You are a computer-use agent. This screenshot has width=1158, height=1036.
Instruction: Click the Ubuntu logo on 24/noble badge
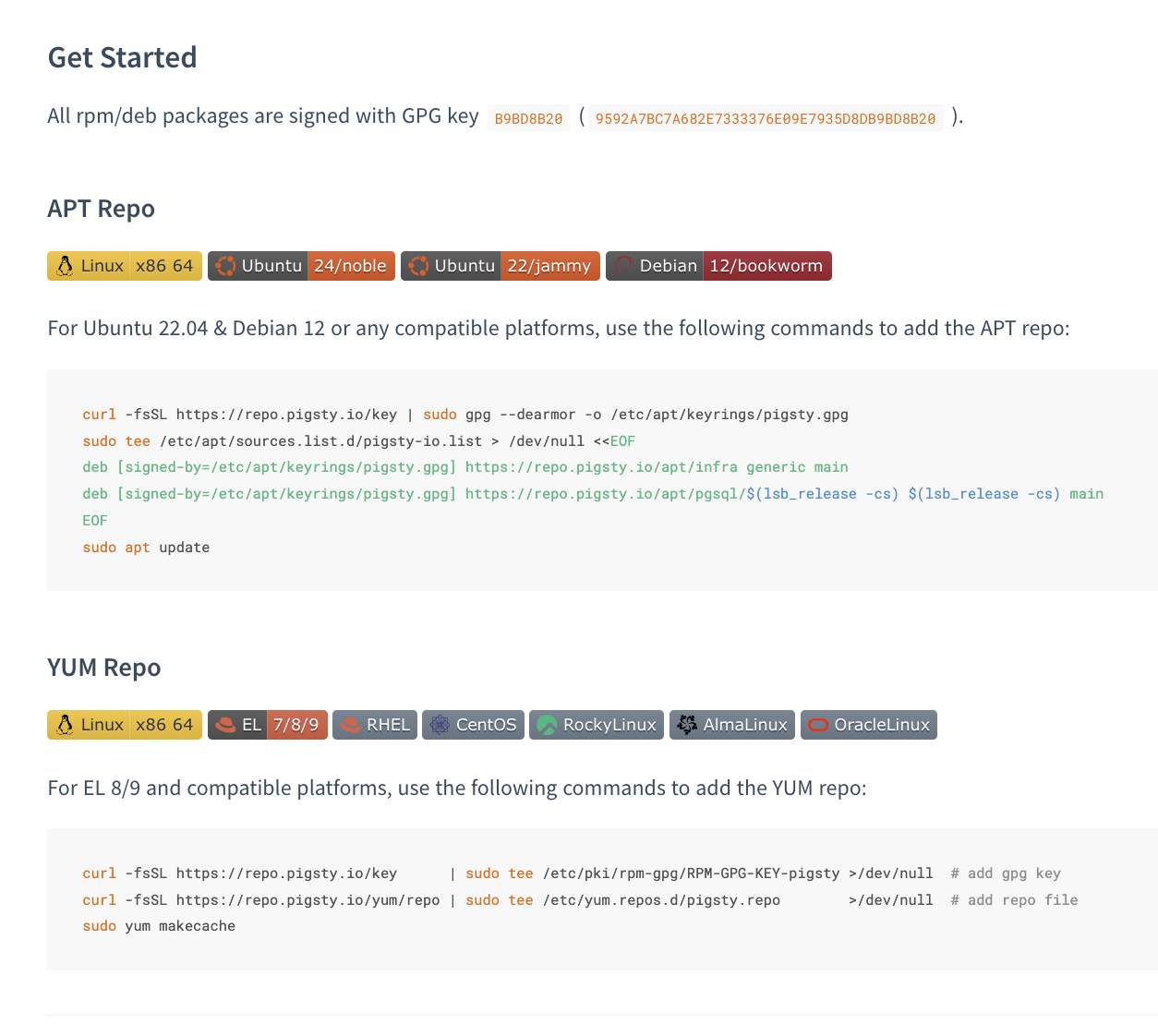226,266
